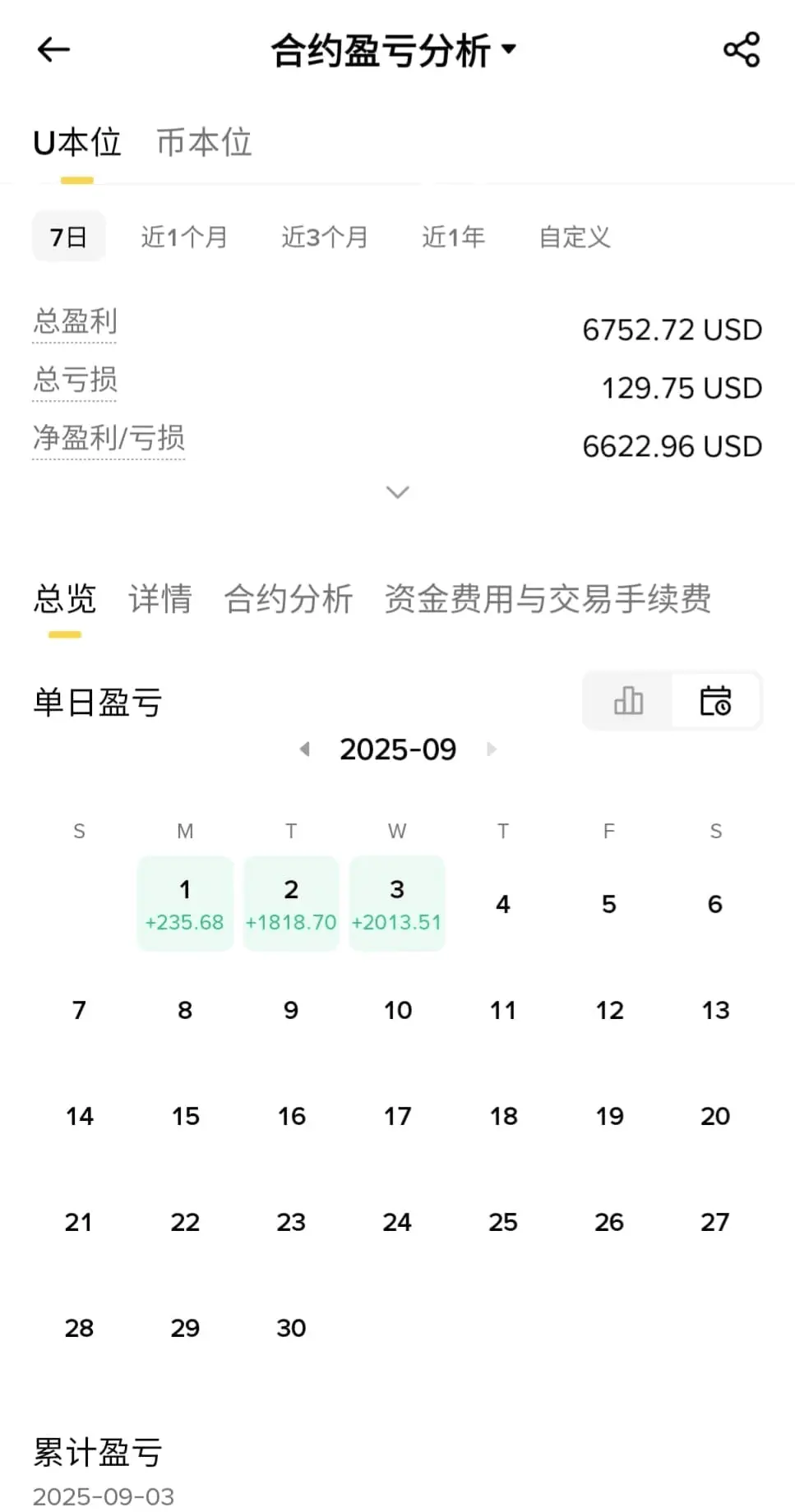
Task: Go to previous month arrow
Action: coord(305,749)
